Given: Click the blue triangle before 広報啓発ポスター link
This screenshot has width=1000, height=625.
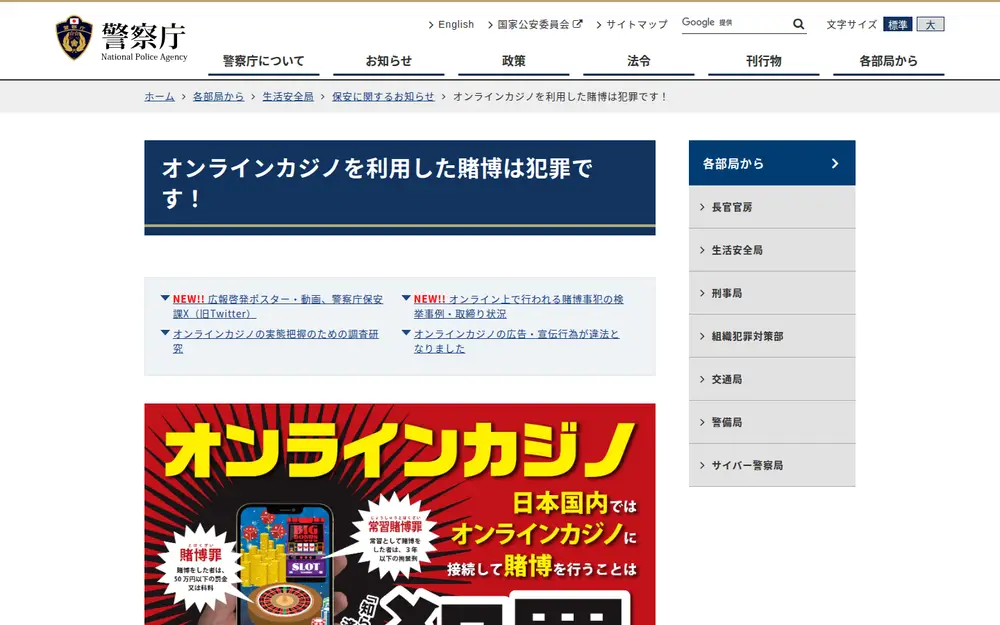Looking at the screenshot, I should (x=165, y=298).
